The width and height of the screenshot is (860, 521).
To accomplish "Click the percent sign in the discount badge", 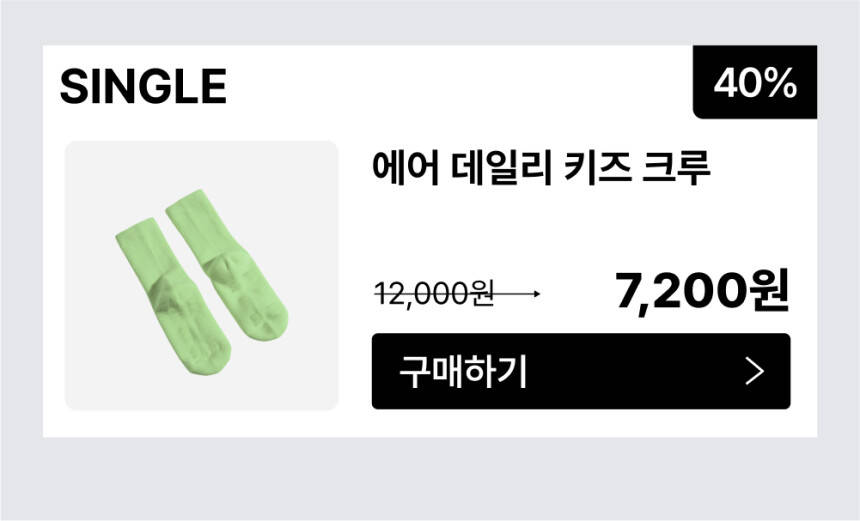I will [781, 84].
